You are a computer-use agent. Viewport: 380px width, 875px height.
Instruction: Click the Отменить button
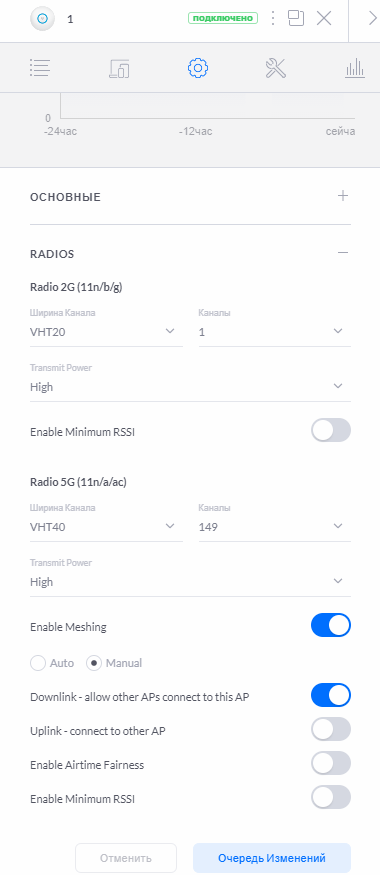(x=126, y=858)
